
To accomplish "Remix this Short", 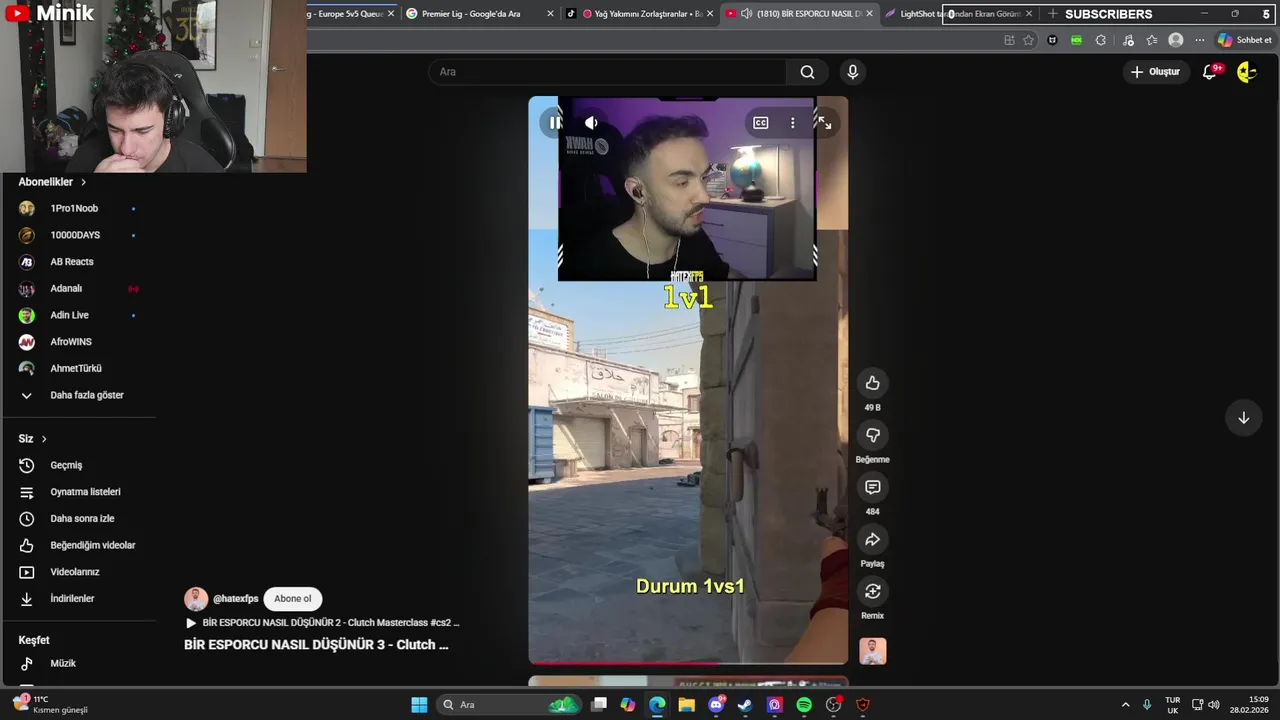I will 872,591.
